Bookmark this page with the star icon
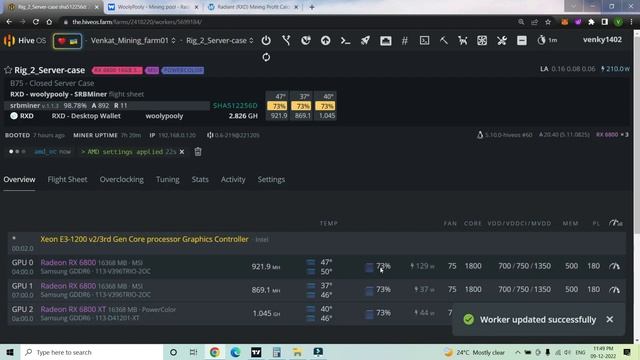The height and width of the screenshot is (360, 640). click(x=548, y=22)
